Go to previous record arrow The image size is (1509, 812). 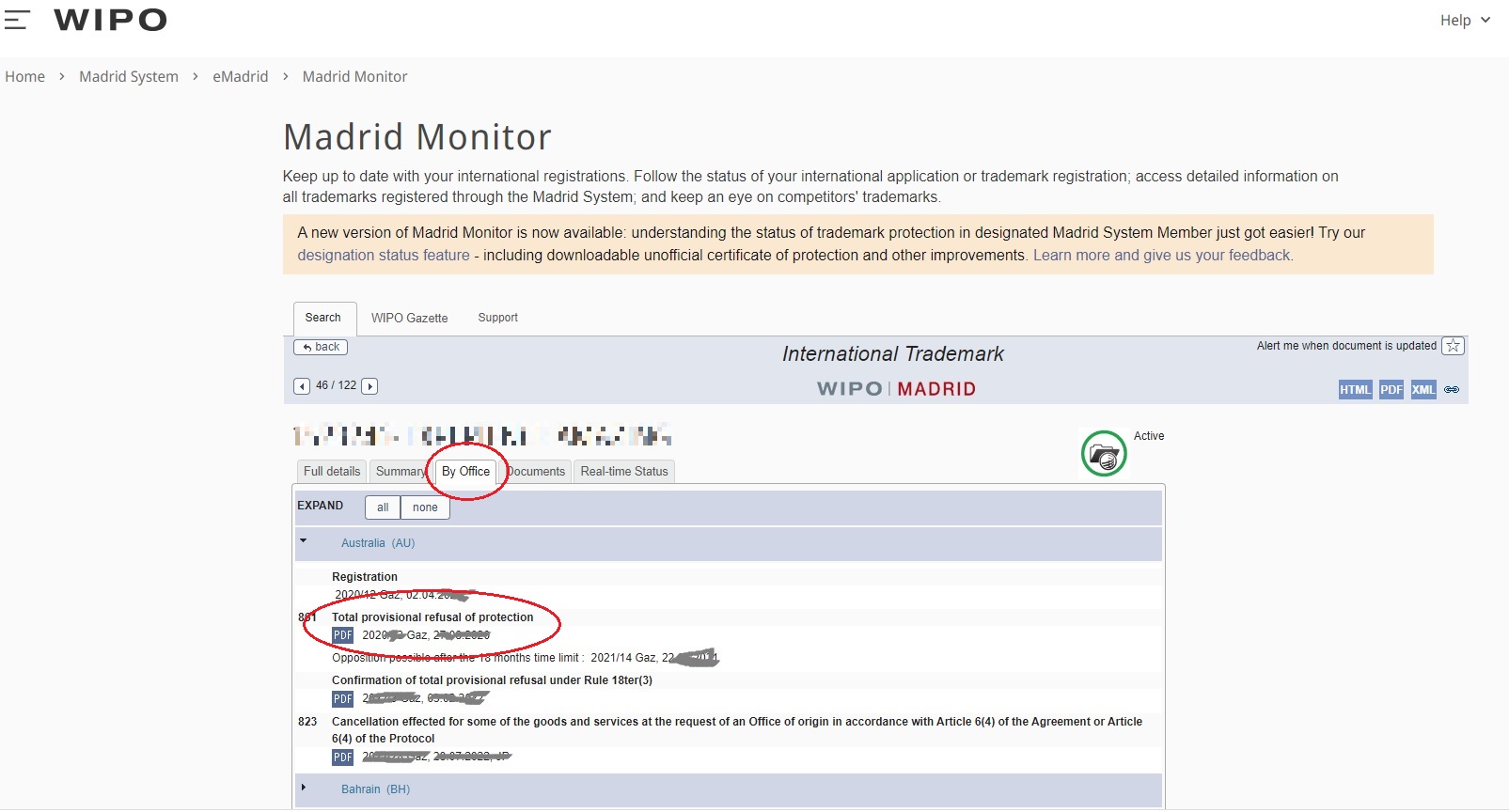click(x=302, y=386)
